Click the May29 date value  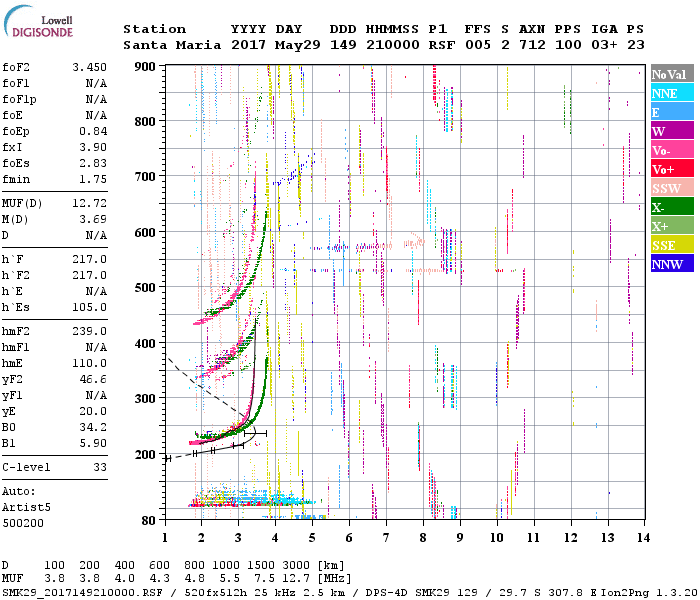[297, 45]
